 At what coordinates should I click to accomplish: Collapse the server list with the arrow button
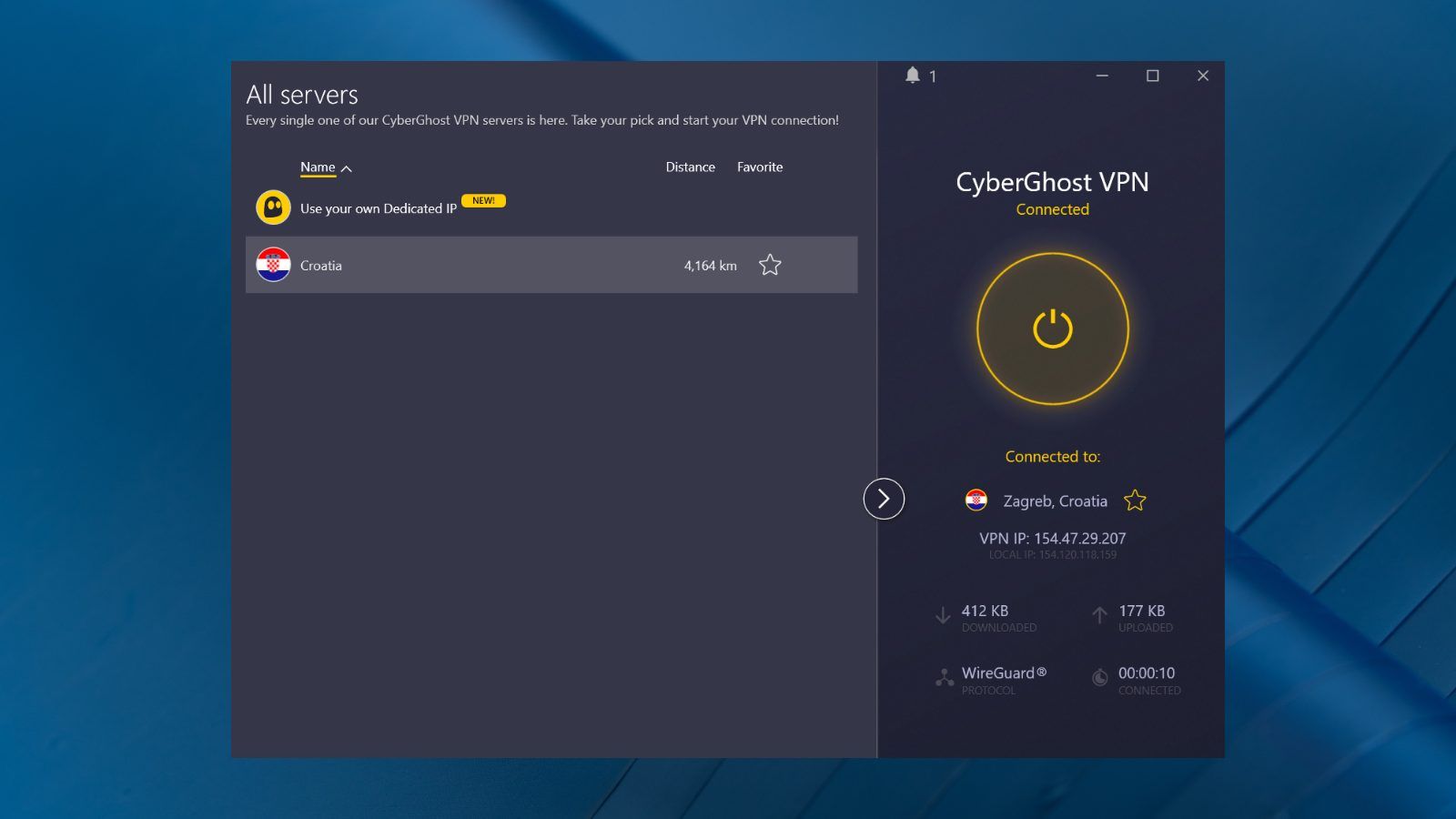click(884, 499)
